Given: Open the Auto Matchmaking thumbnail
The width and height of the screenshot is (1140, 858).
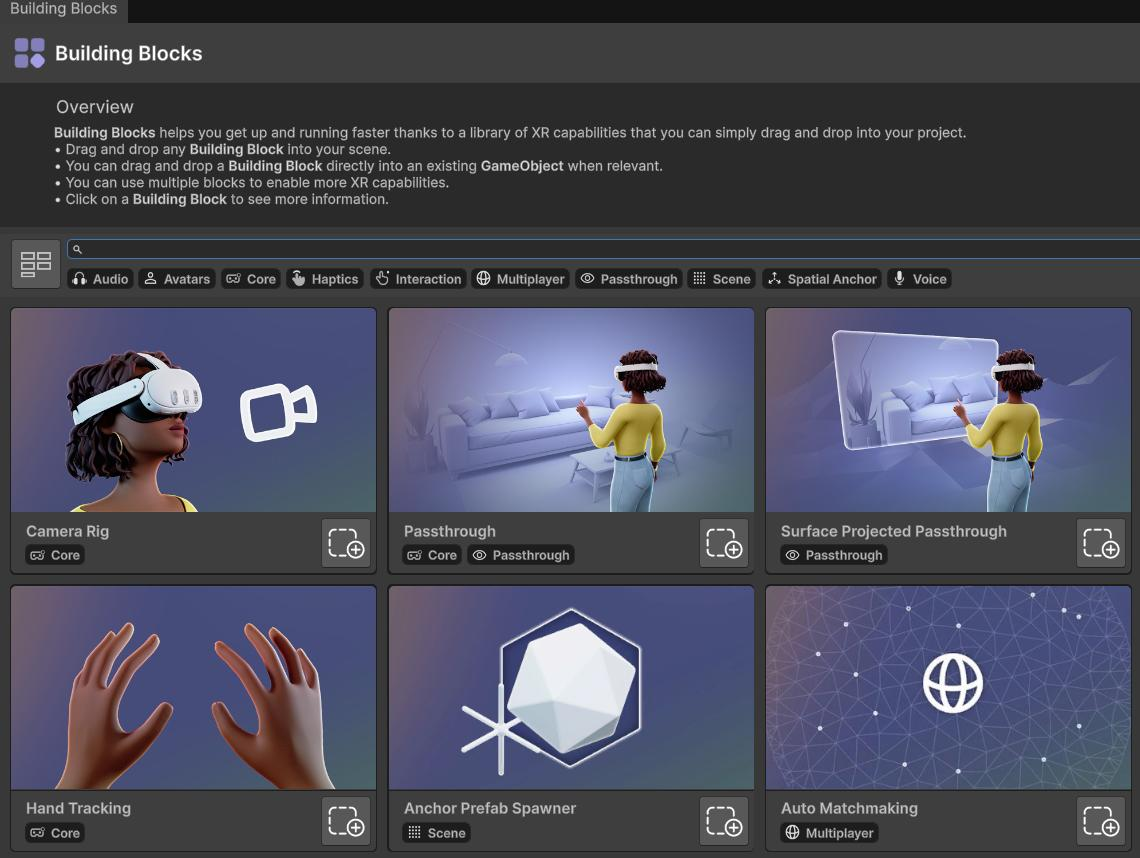Looking at the screenshot, I should (949, 688).
